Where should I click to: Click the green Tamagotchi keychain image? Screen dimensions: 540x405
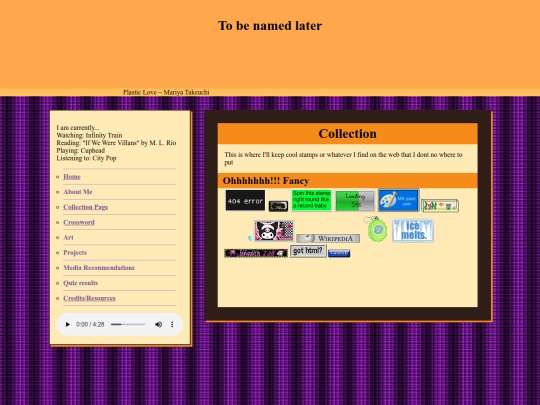point(376,229)
